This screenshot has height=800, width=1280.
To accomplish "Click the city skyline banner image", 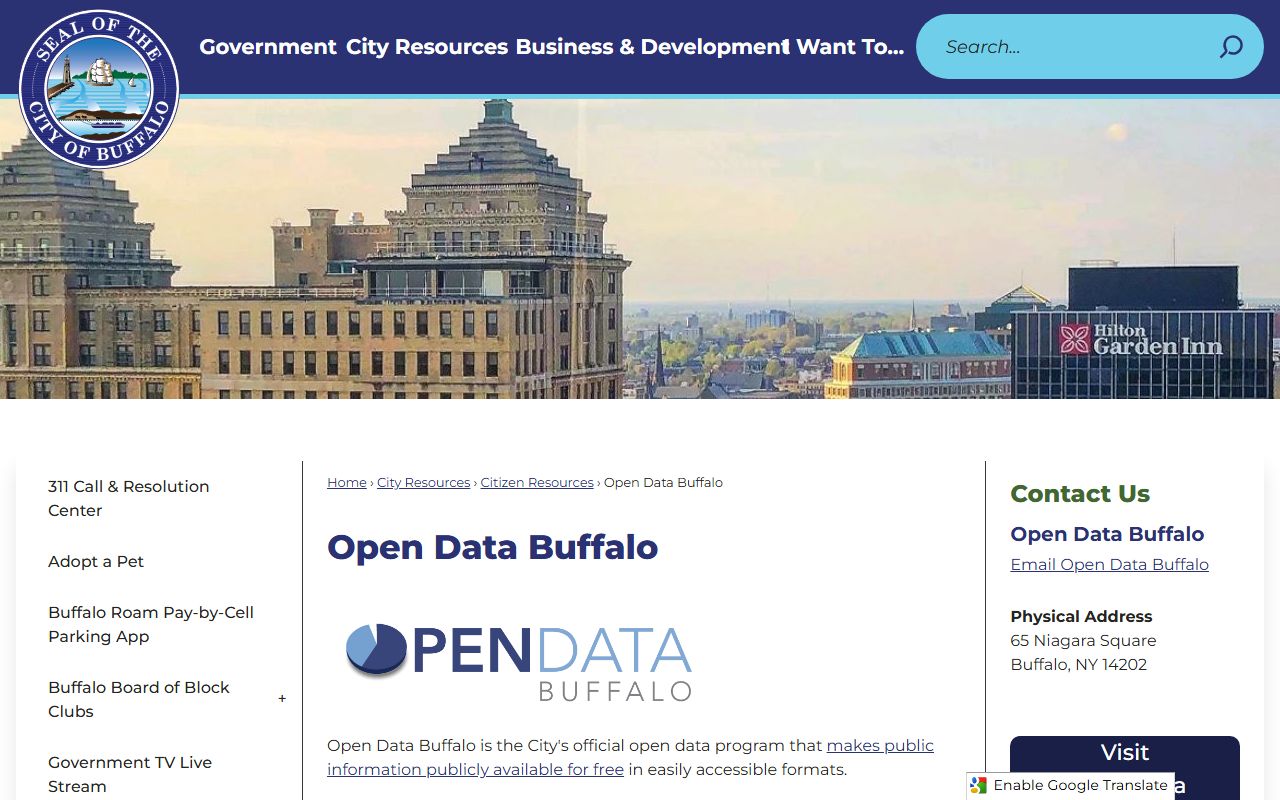I will pyautogui.click(x=640, y=249).
